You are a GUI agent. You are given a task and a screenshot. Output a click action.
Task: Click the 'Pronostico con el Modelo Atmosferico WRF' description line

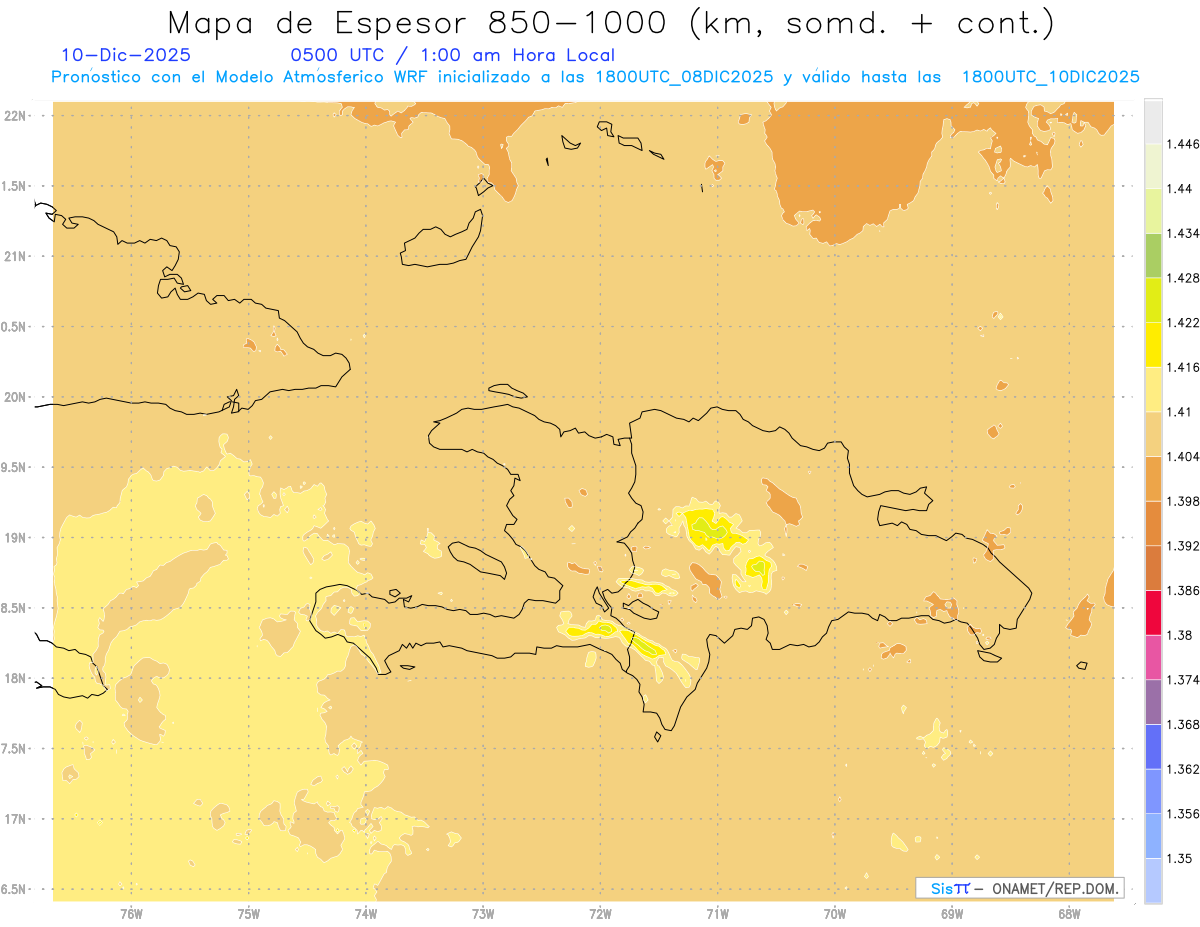pyautogui.click(x=595, y=77)
